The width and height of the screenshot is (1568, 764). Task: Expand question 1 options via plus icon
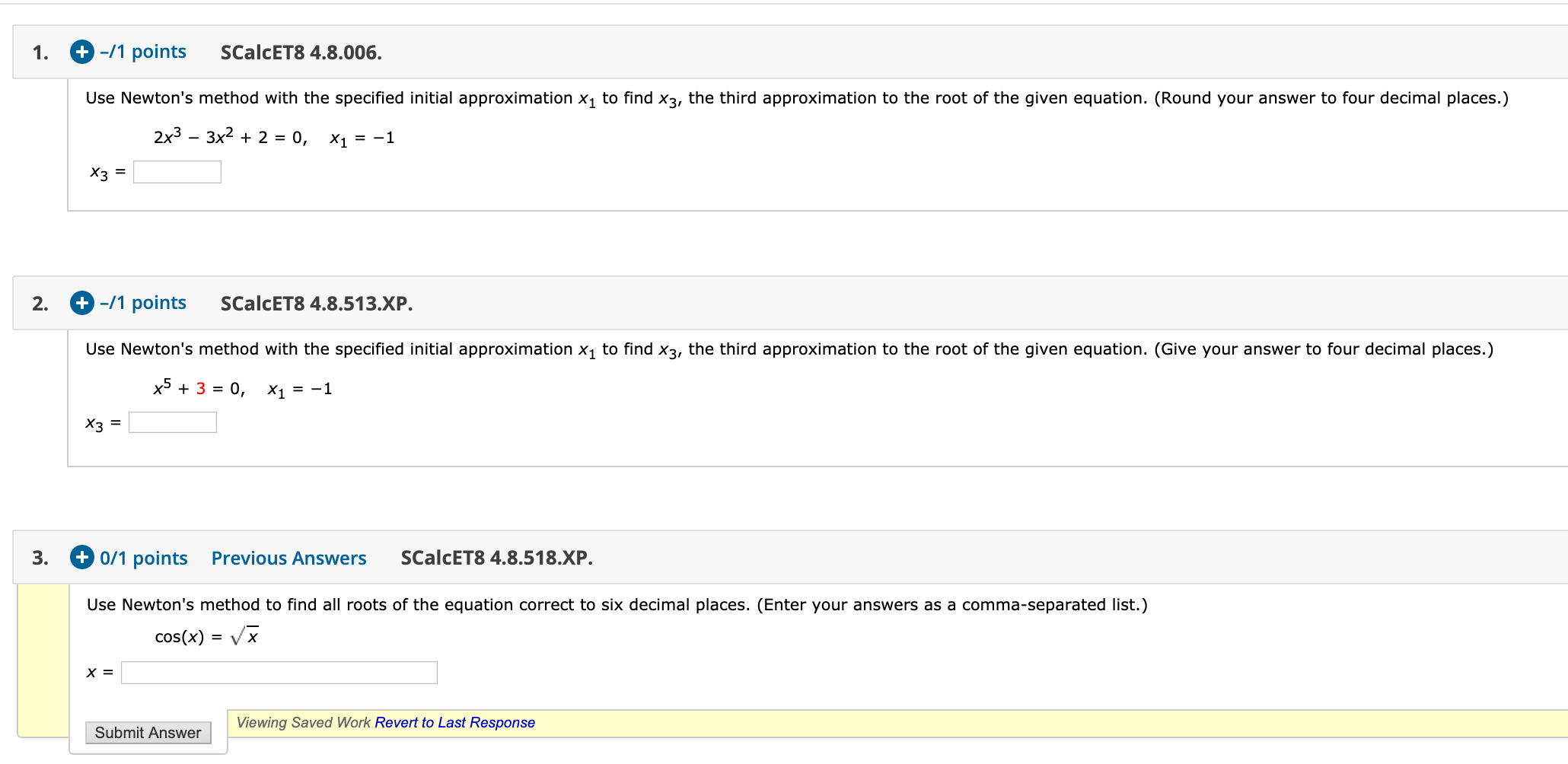(81, 53)
